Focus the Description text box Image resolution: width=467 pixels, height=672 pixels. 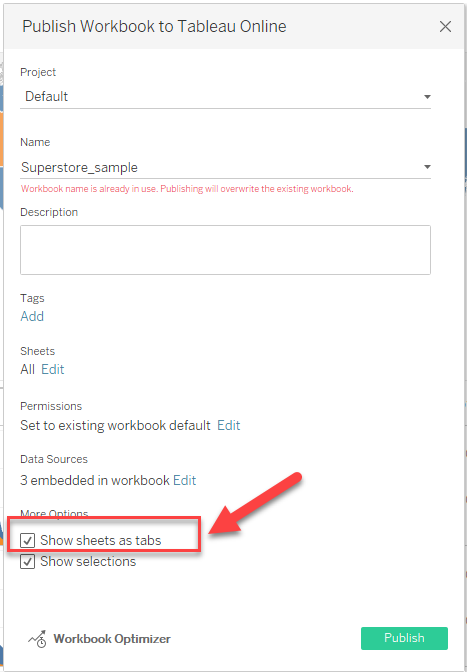tap(225, 250)
